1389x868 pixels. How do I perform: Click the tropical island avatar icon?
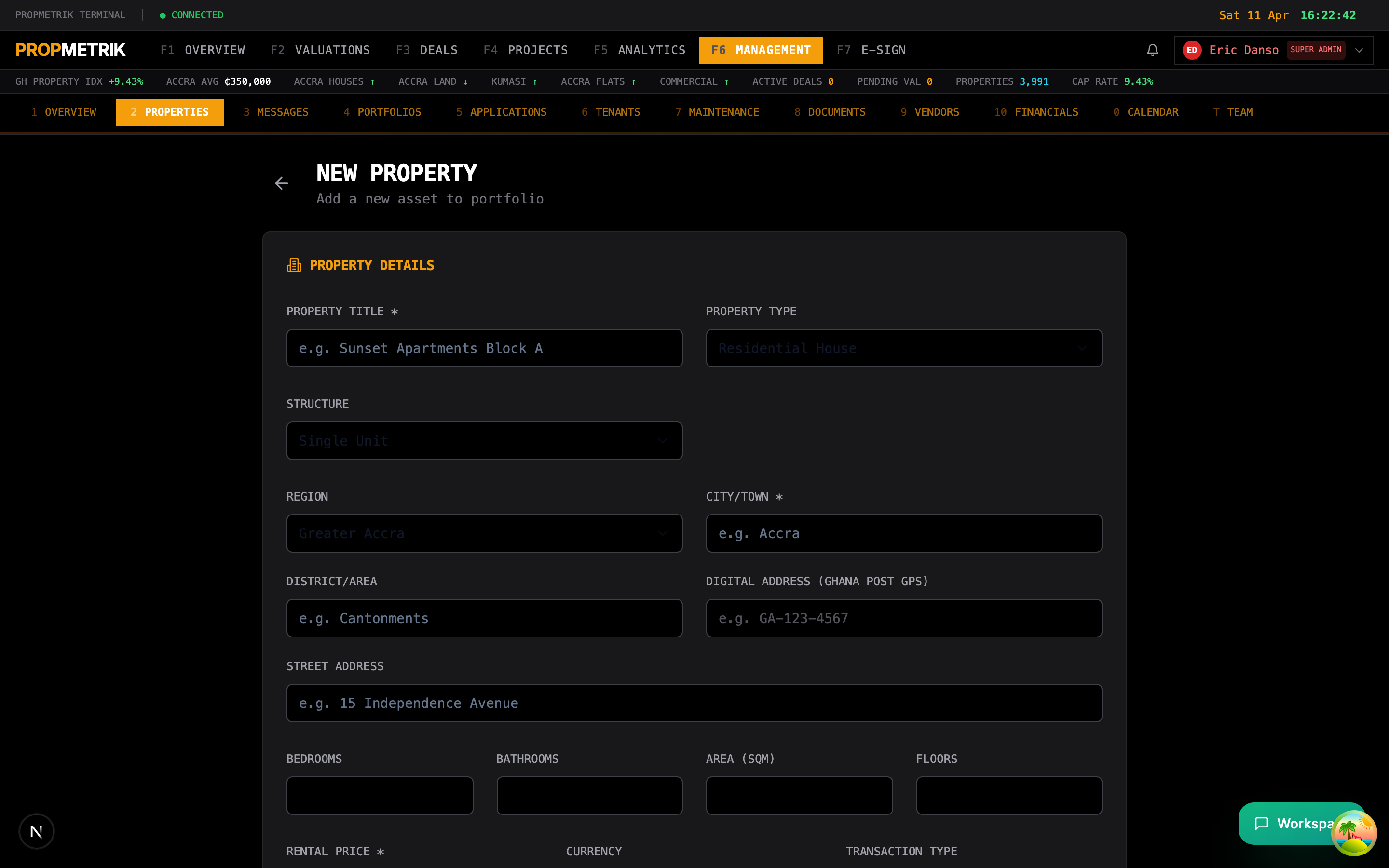[x=1353, y=832]
